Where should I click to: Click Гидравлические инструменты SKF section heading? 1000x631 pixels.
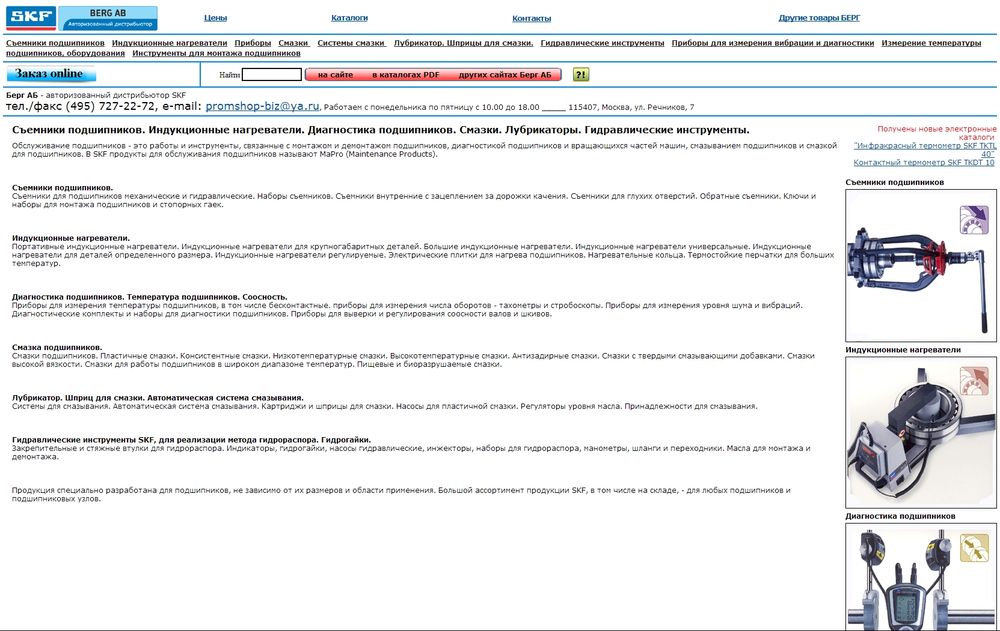click(x=191, y=440)
